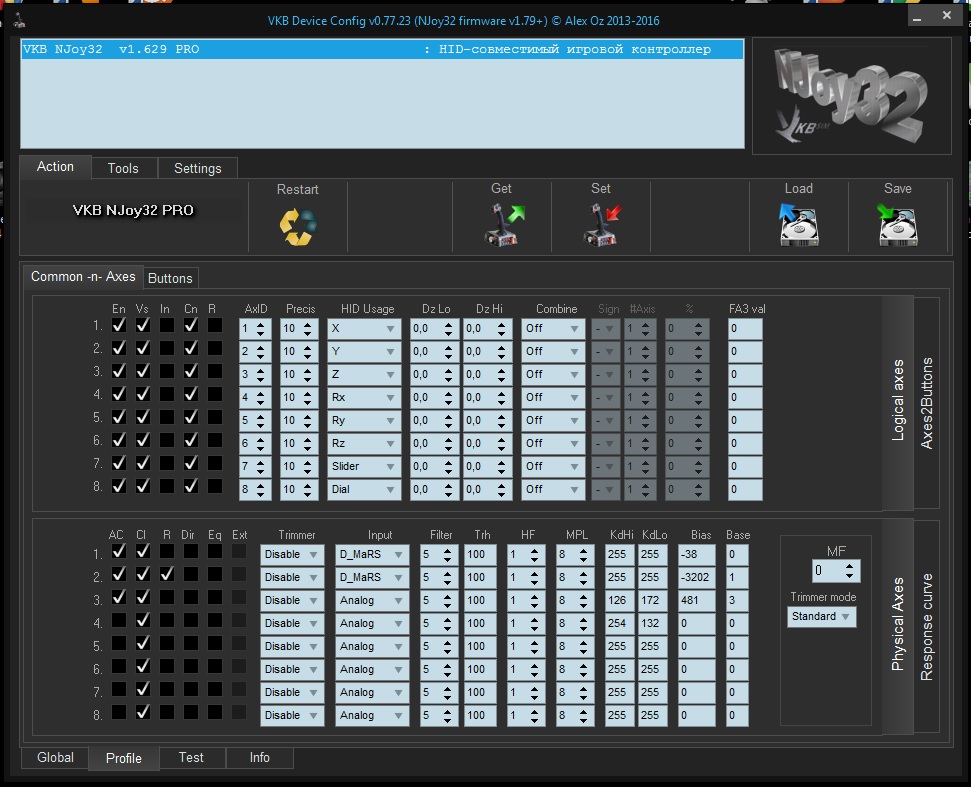The height and width of the screenshot is (787, 971).
Task: Open the Info bottom tab
Action: coord(259,758)
